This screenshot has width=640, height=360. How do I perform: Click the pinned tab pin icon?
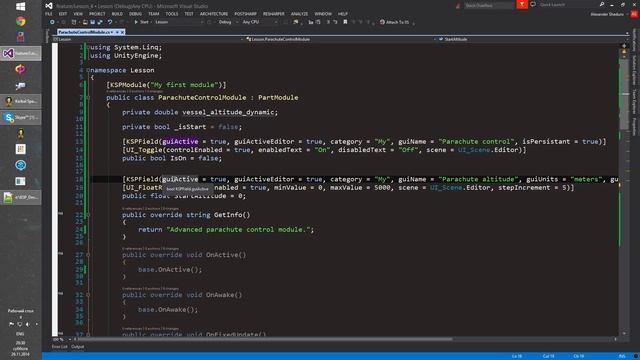click(117, 32)
